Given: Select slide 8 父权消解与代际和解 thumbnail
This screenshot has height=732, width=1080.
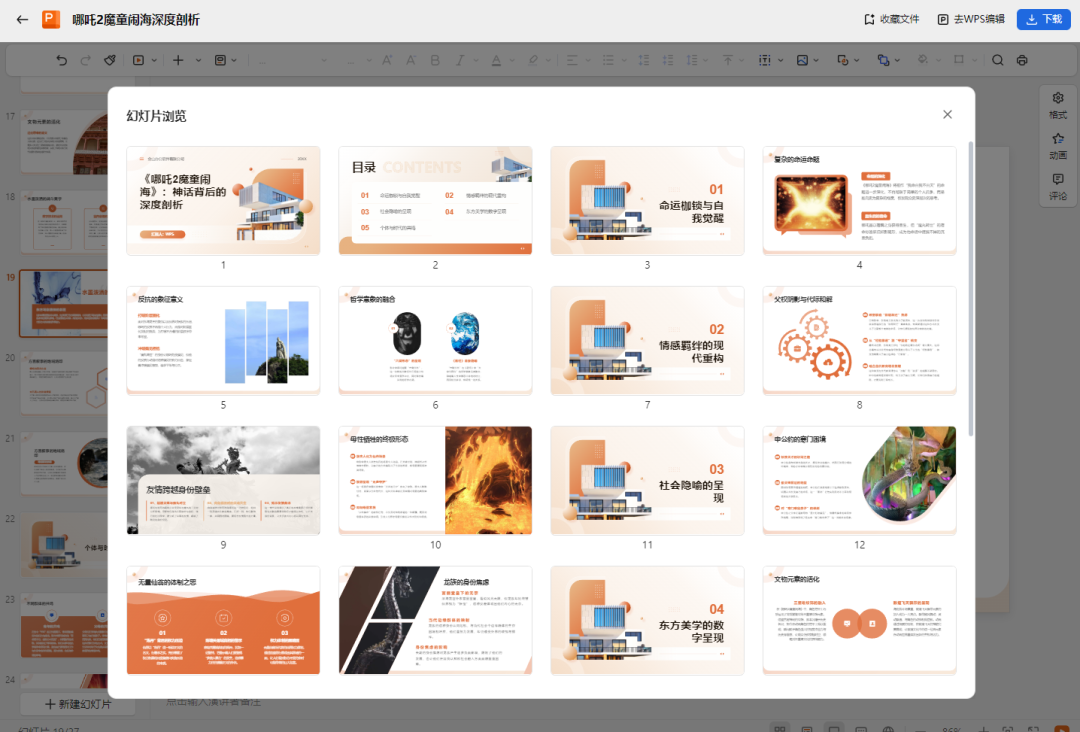Looking at the screenshot, I should click(x=860, y=341).
